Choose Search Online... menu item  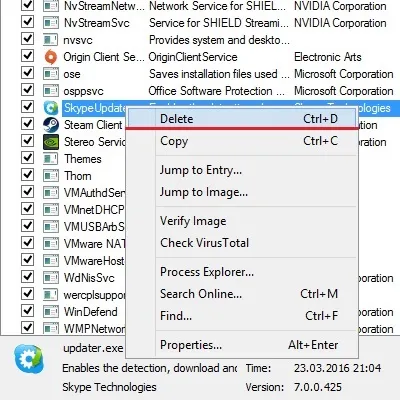pyautogui.click(x=242, y=294)
